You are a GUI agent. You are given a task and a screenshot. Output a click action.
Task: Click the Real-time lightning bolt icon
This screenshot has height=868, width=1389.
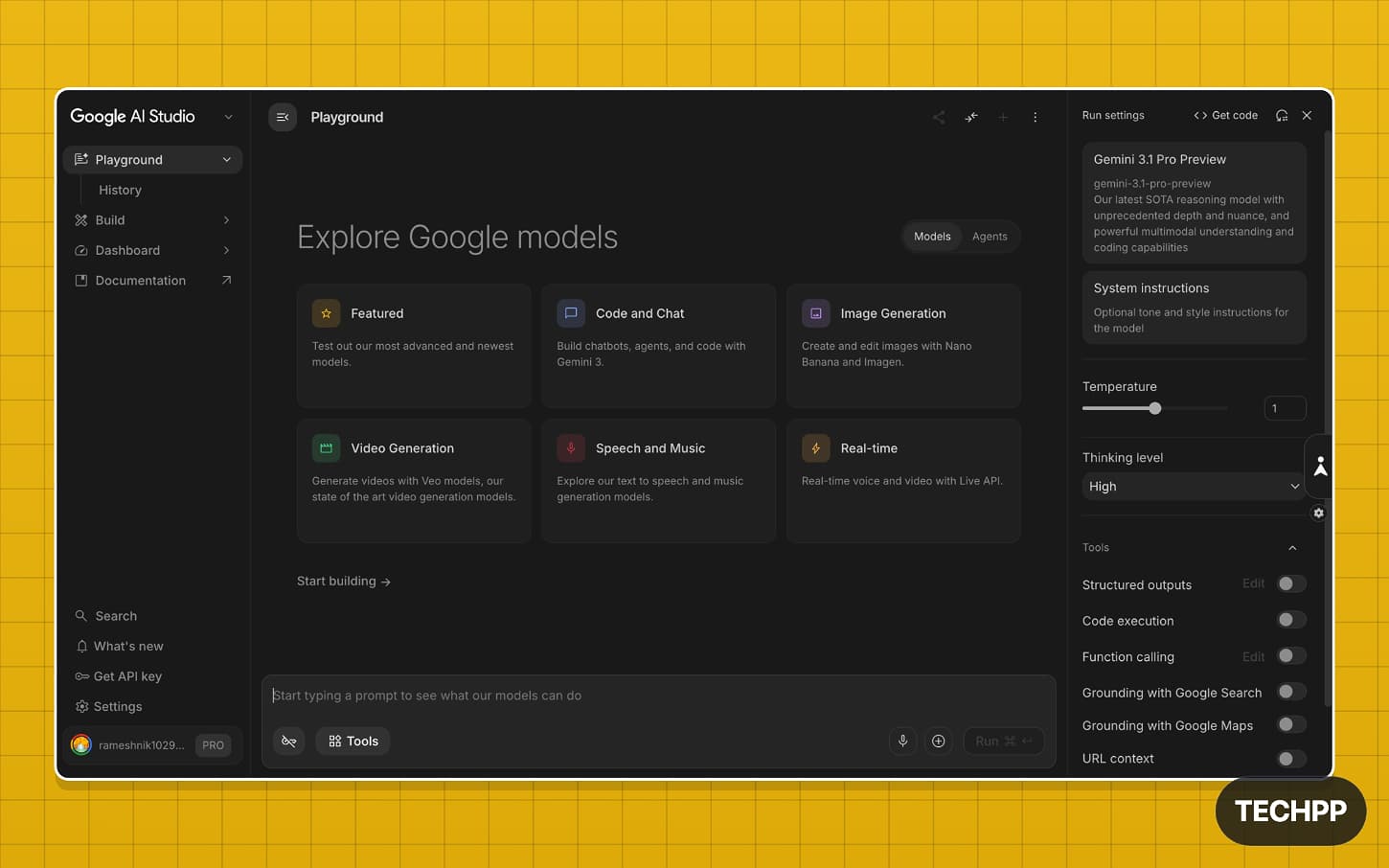pos(815,448)
